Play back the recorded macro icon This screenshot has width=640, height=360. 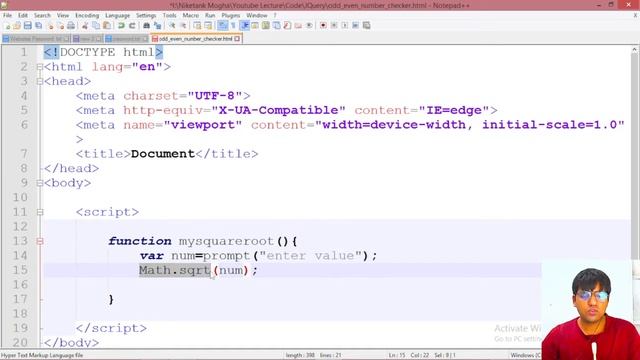click(344, 26)
